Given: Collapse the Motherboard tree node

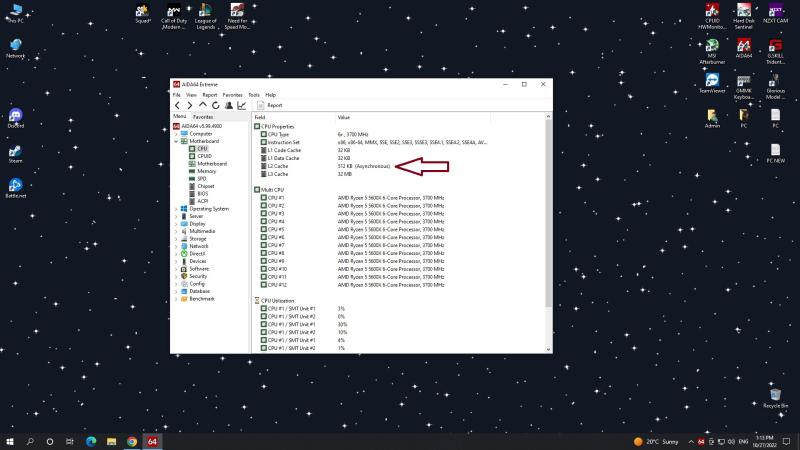Looking at the screenshot, I should [175, 141].
